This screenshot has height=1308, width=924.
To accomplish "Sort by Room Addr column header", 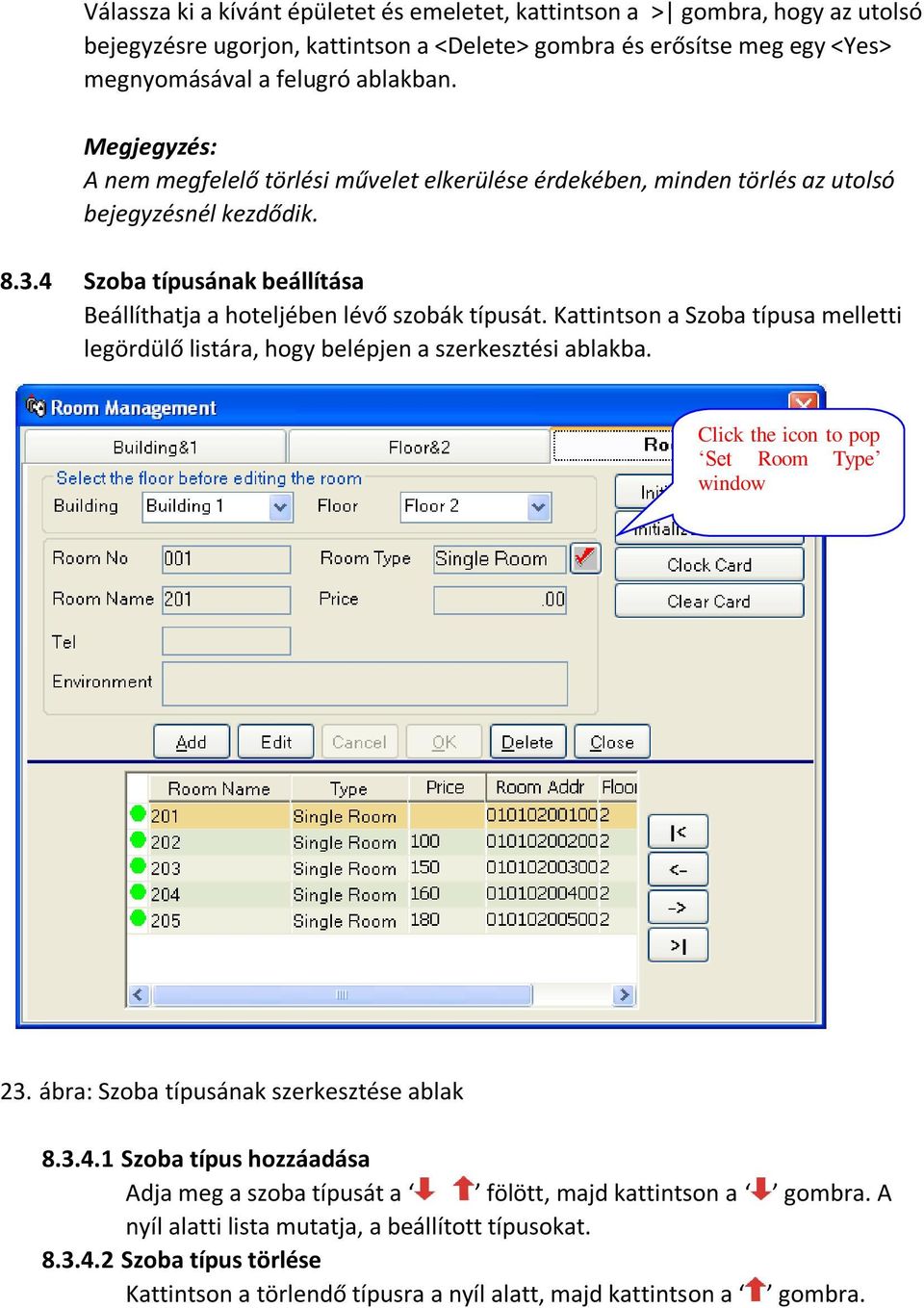I will coord(540,787).
